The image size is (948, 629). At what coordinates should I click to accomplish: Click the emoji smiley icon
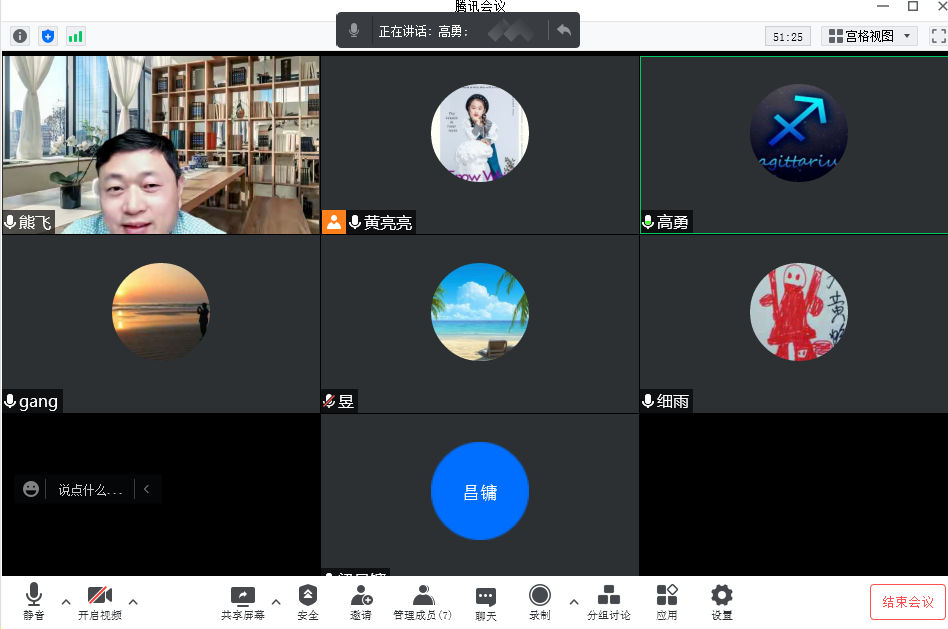32,489
